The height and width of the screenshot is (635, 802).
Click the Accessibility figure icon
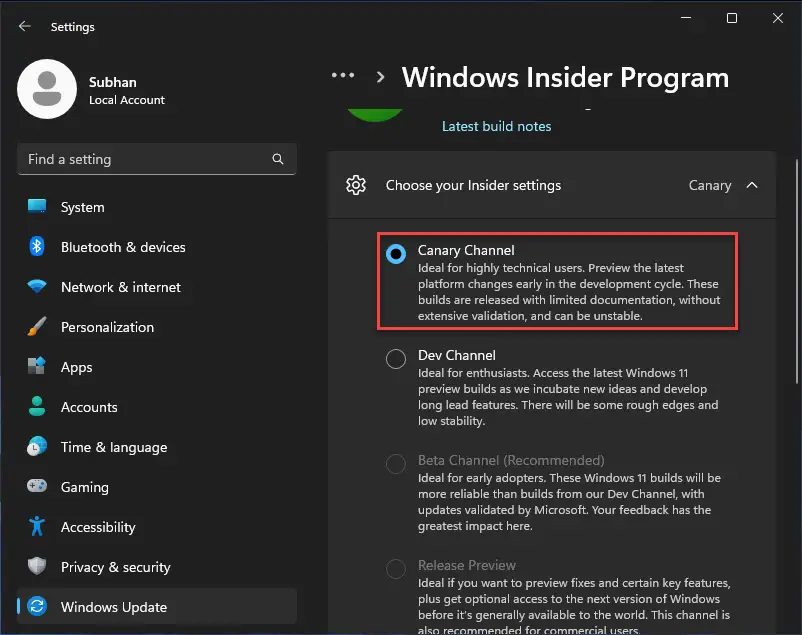click(37, 526)
